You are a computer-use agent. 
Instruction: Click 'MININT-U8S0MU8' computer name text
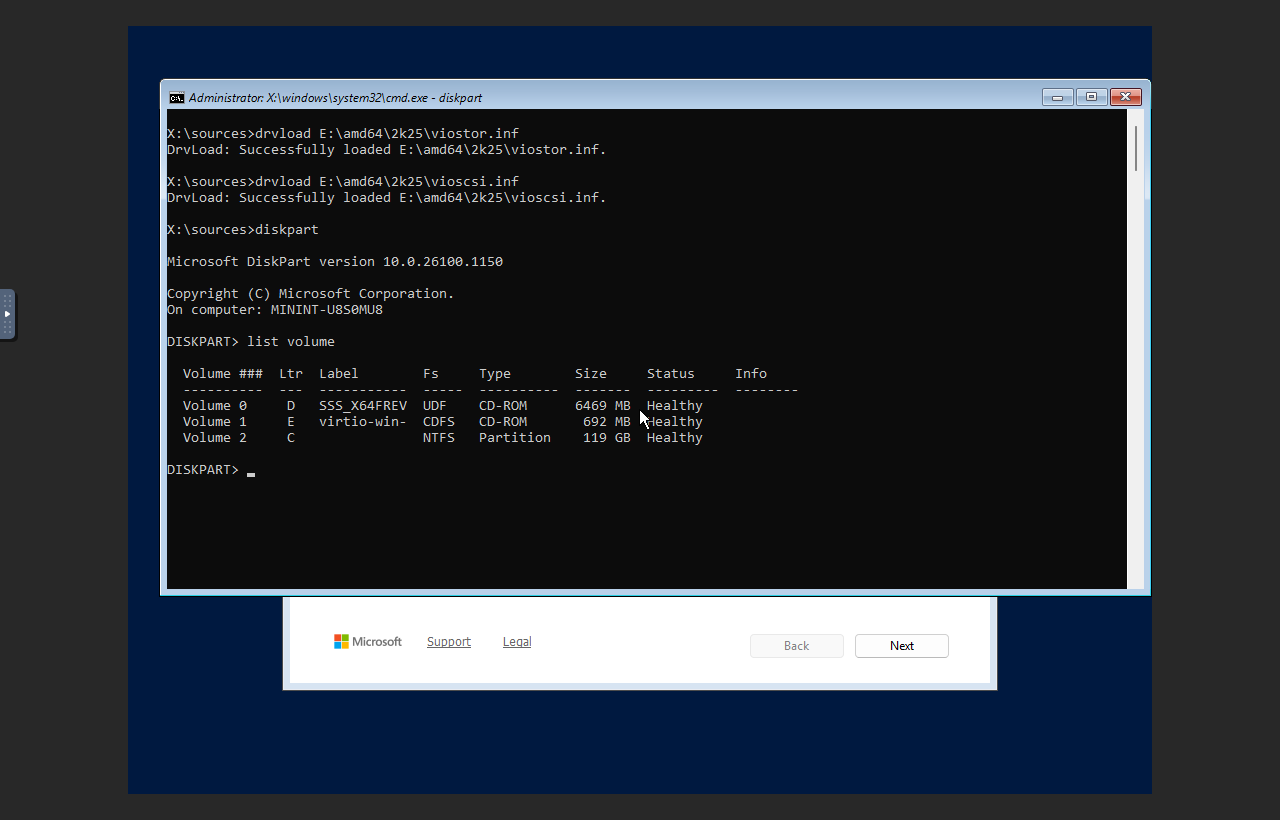click(x=327, y=310)
